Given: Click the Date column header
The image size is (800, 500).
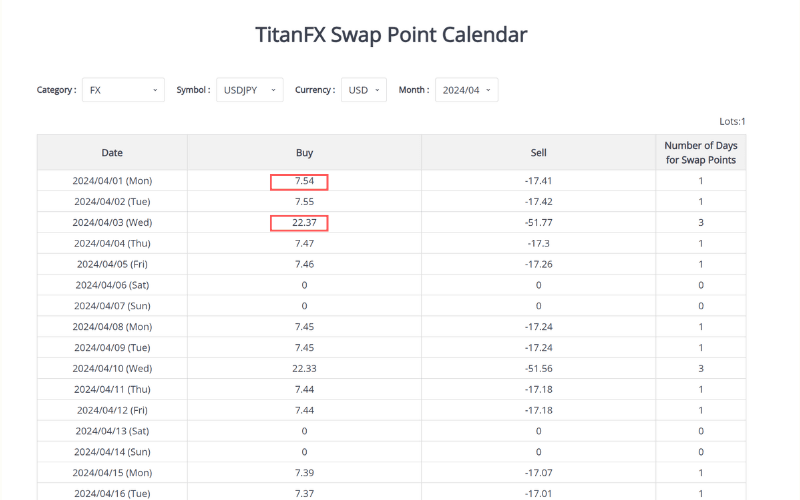Looking at the screenshot, I should [112, 153].
